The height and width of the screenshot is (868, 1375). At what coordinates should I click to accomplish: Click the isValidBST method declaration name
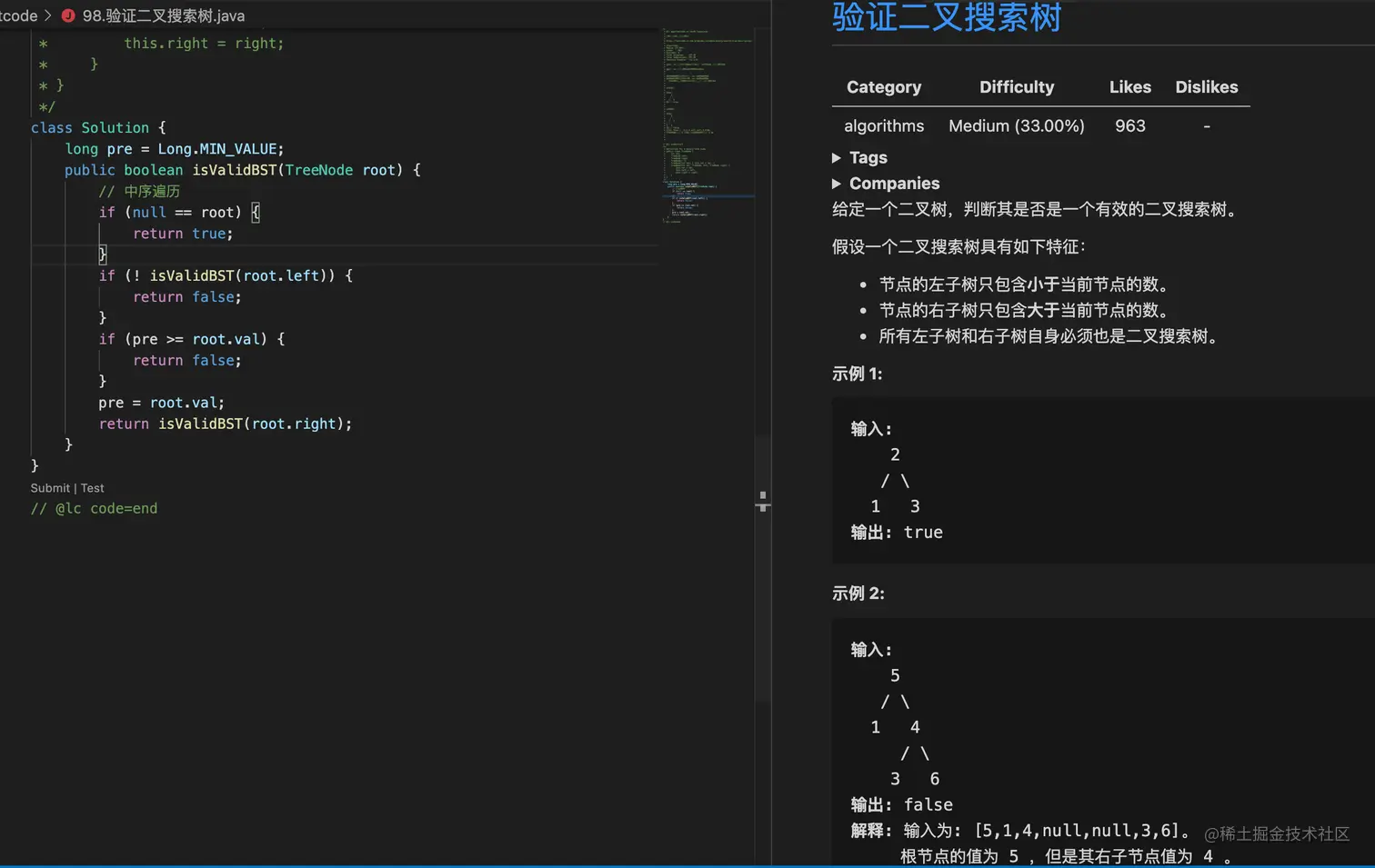(235, 170)
